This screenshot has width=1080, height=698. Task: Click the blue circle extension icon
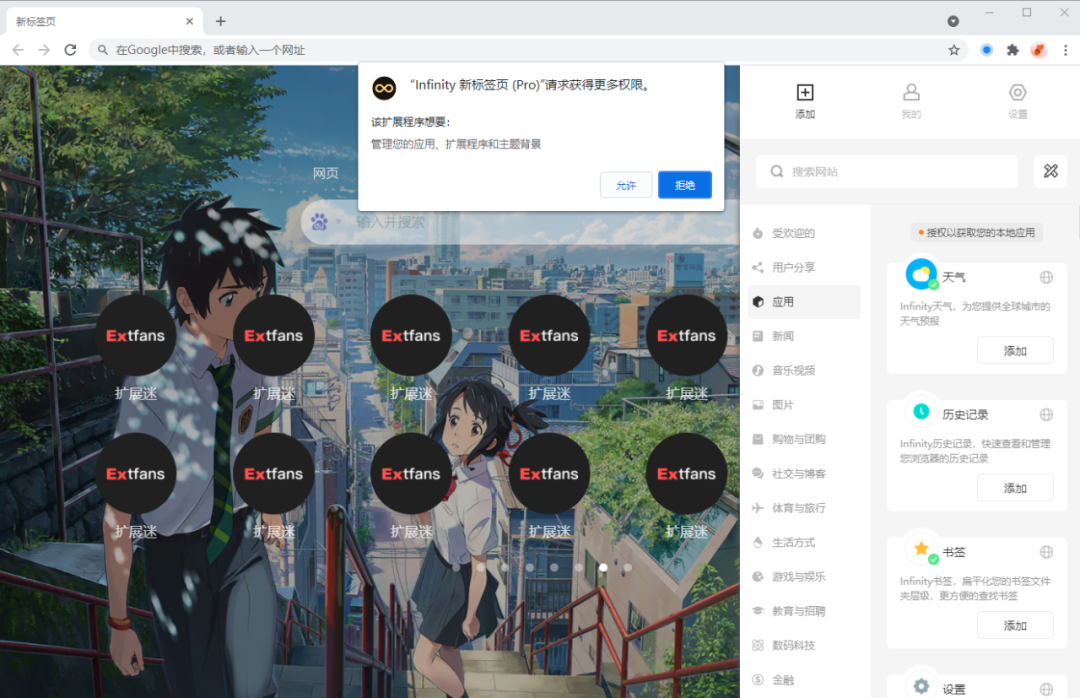tap(986, 50)
